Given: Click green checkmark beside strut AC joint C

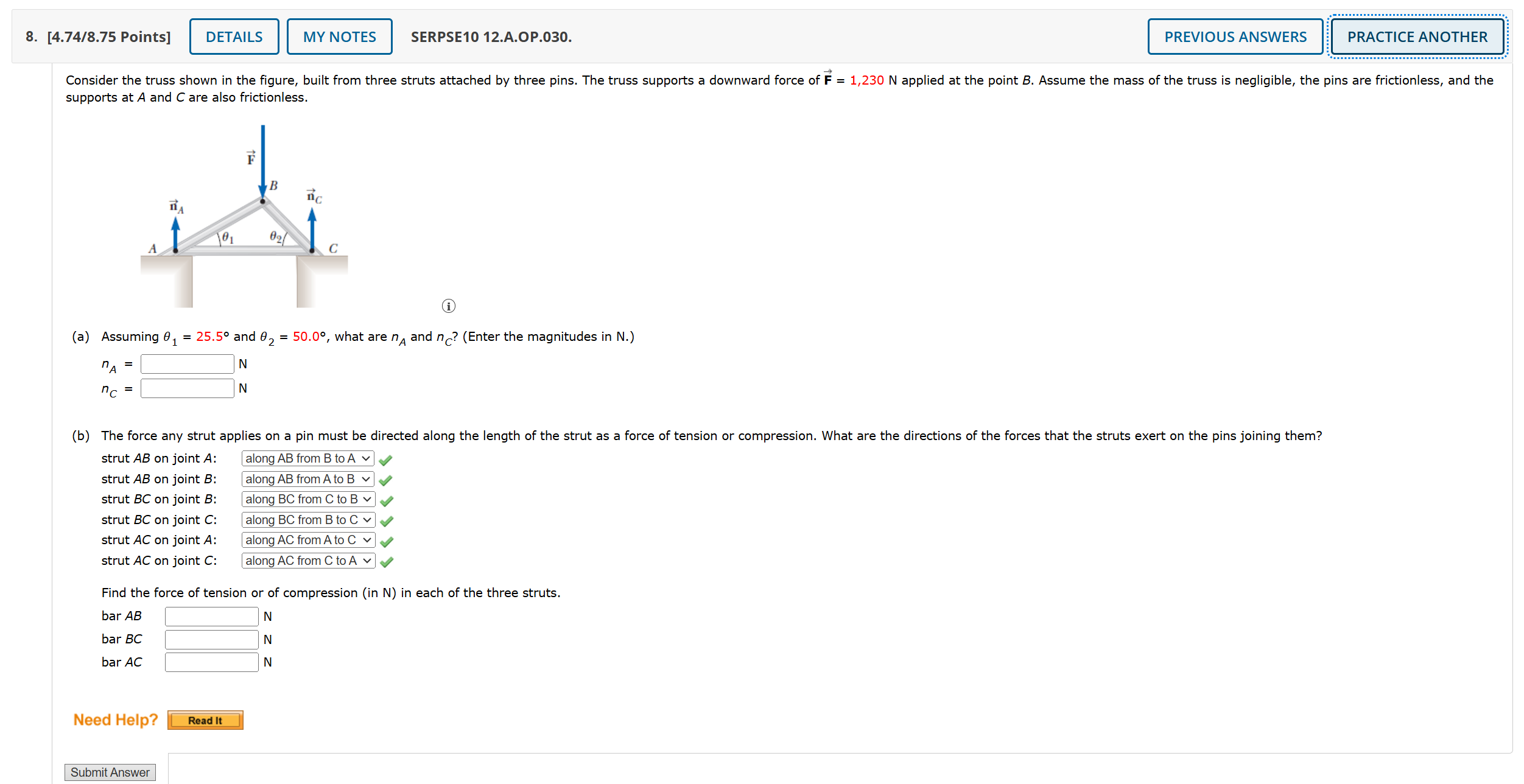Looking at the screenshot, I should (x=387, y=562).
